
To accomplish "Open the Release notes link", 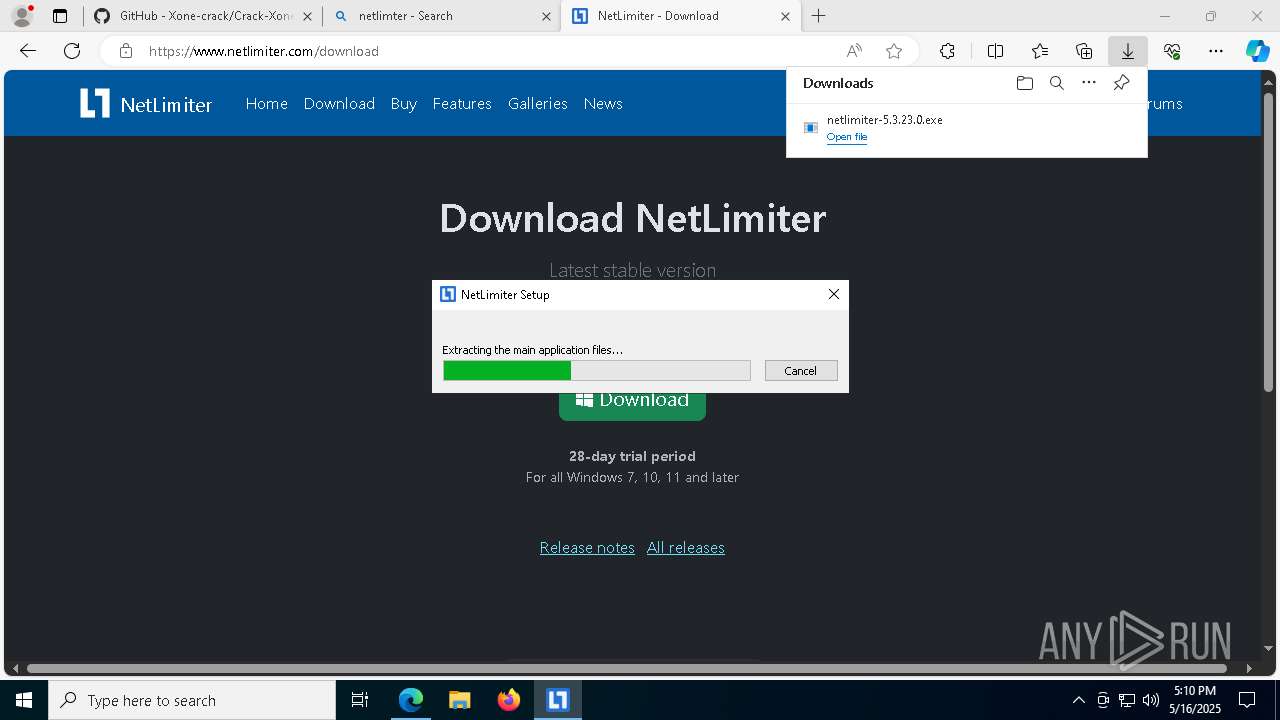I will click(587, 548).
